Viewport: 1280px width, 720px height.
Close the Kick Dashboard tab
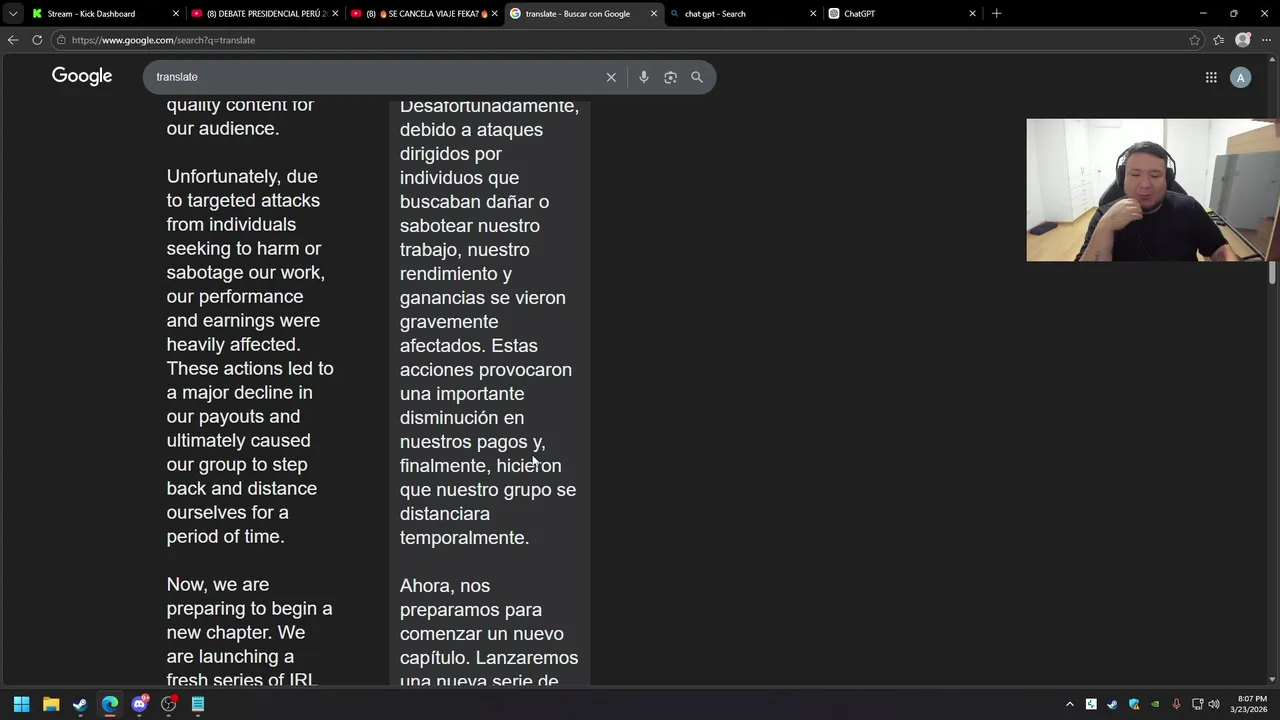176,14
